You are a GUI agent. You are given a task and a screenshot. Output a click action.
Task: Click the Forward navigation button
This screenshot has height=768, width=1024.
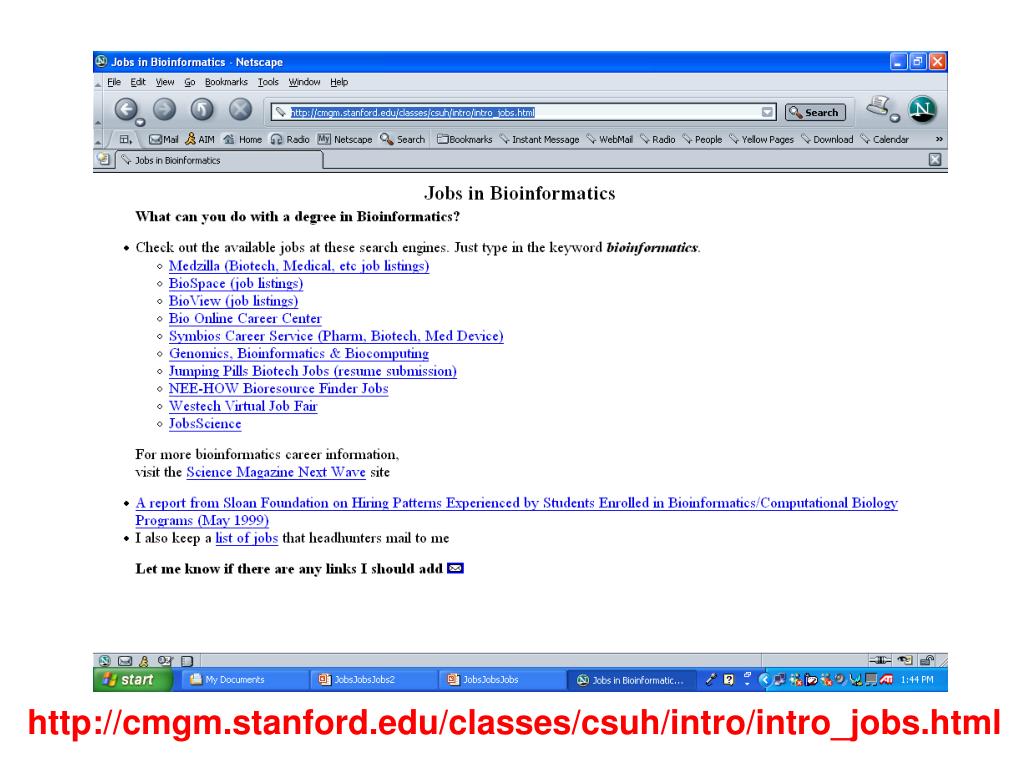click(165, 110)
